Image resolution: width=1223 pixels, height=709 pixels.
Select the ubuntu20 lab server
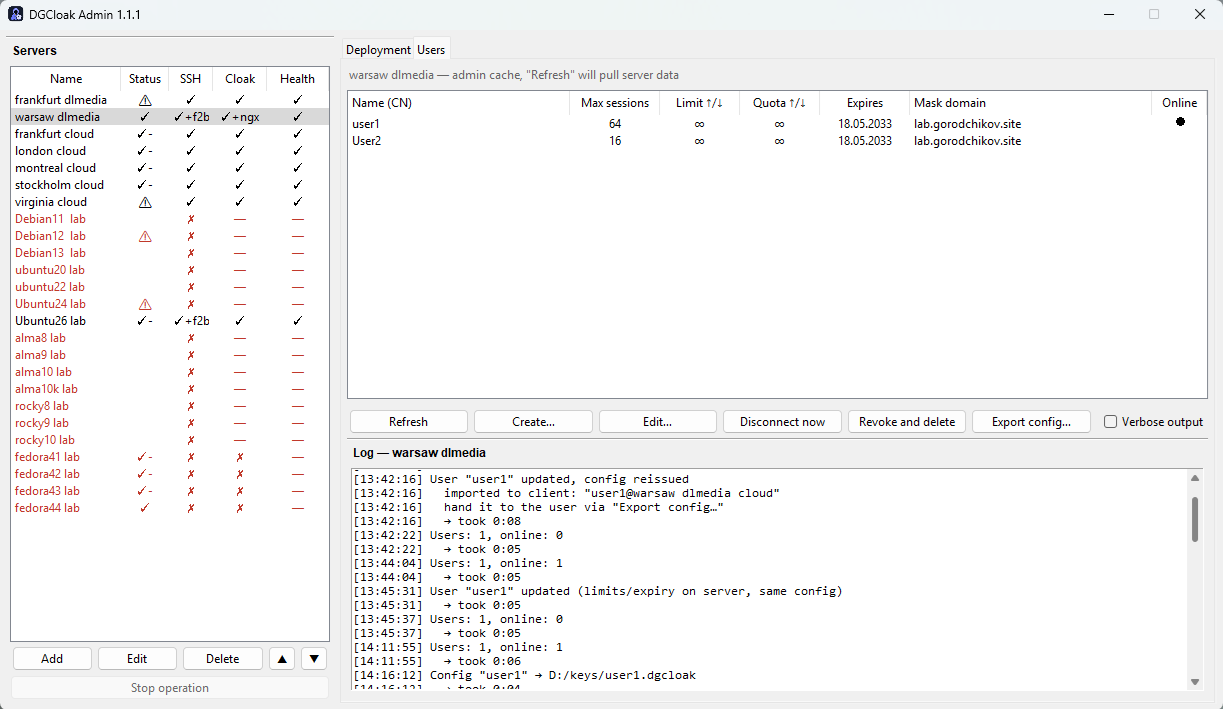170,270
